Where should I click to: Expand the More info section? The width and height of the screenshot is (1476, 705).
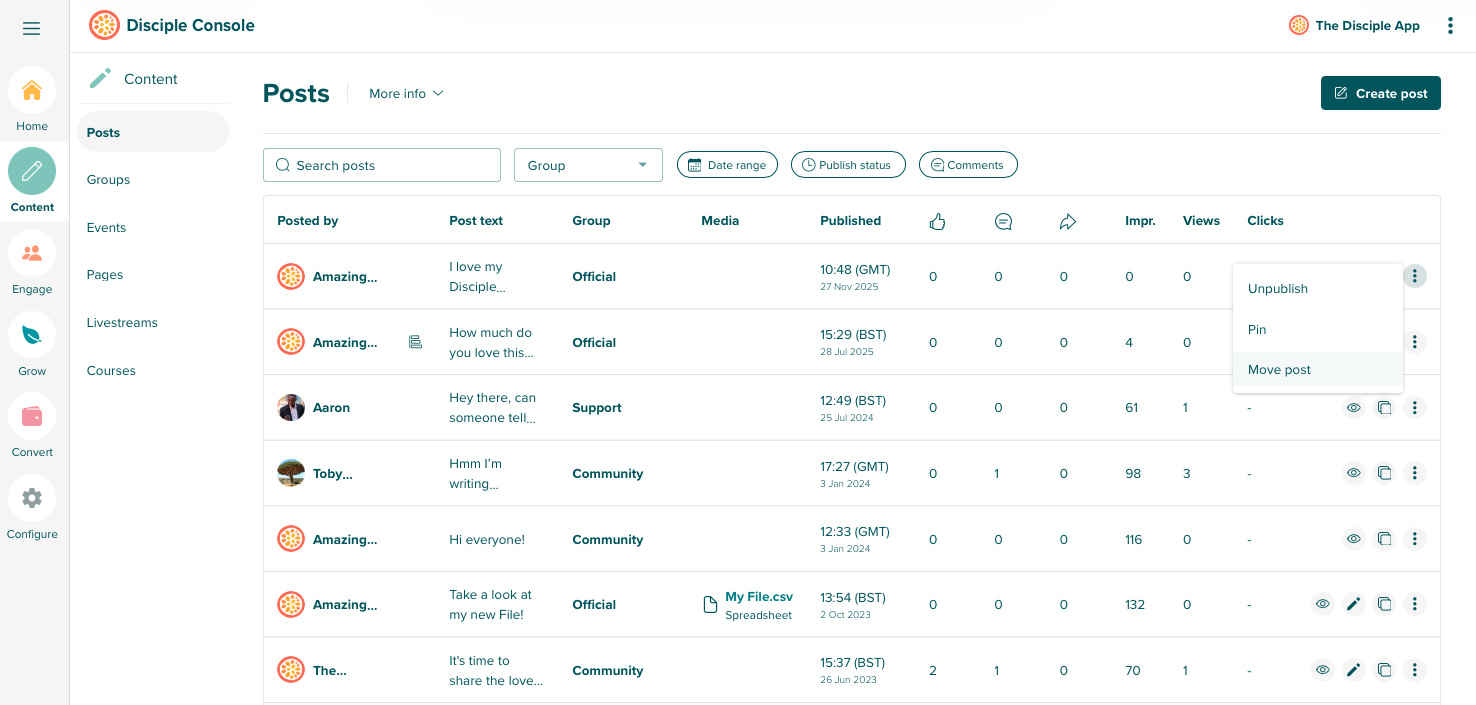(406, 94)
